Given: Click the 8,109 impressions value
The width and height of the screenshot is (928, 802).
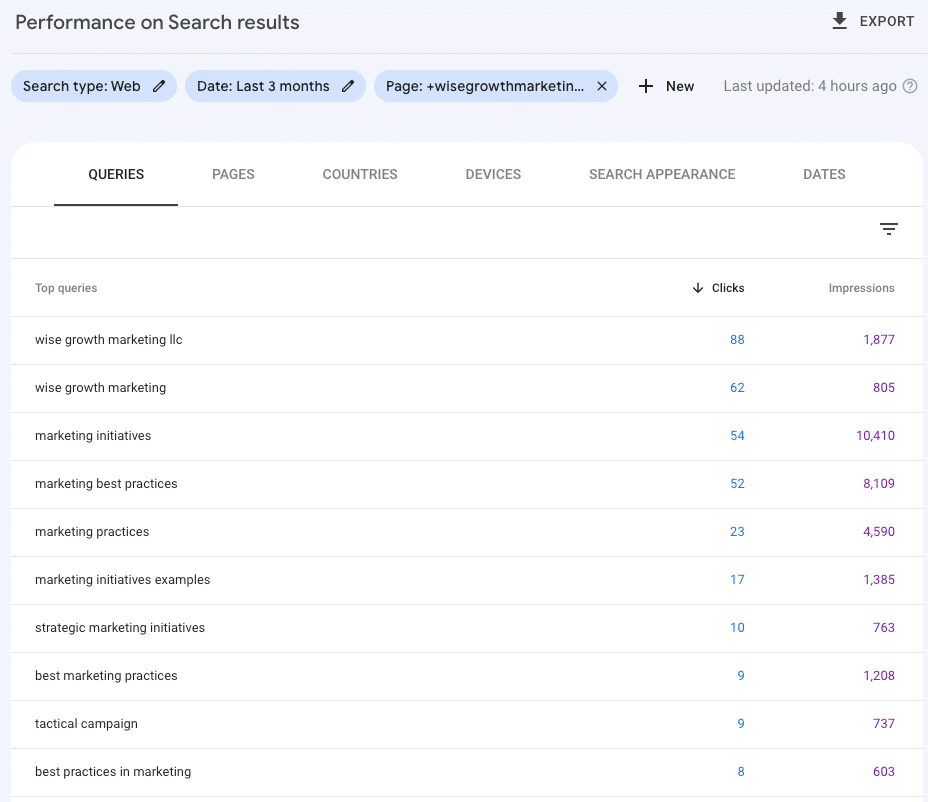Looking at the screenshot, I should [x=879, y=484].
